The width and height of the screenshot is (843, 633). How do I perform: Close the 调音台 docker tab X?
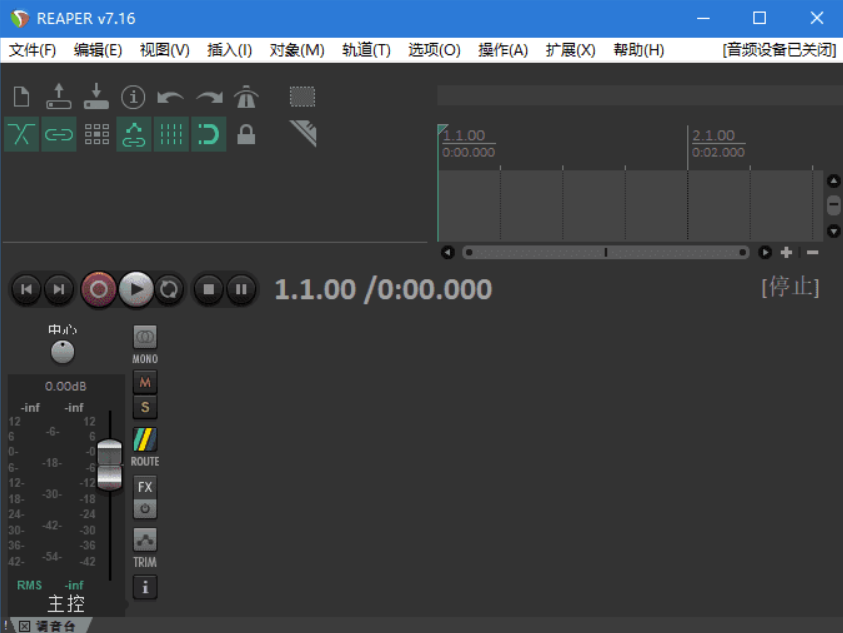[x=24, y=626]
